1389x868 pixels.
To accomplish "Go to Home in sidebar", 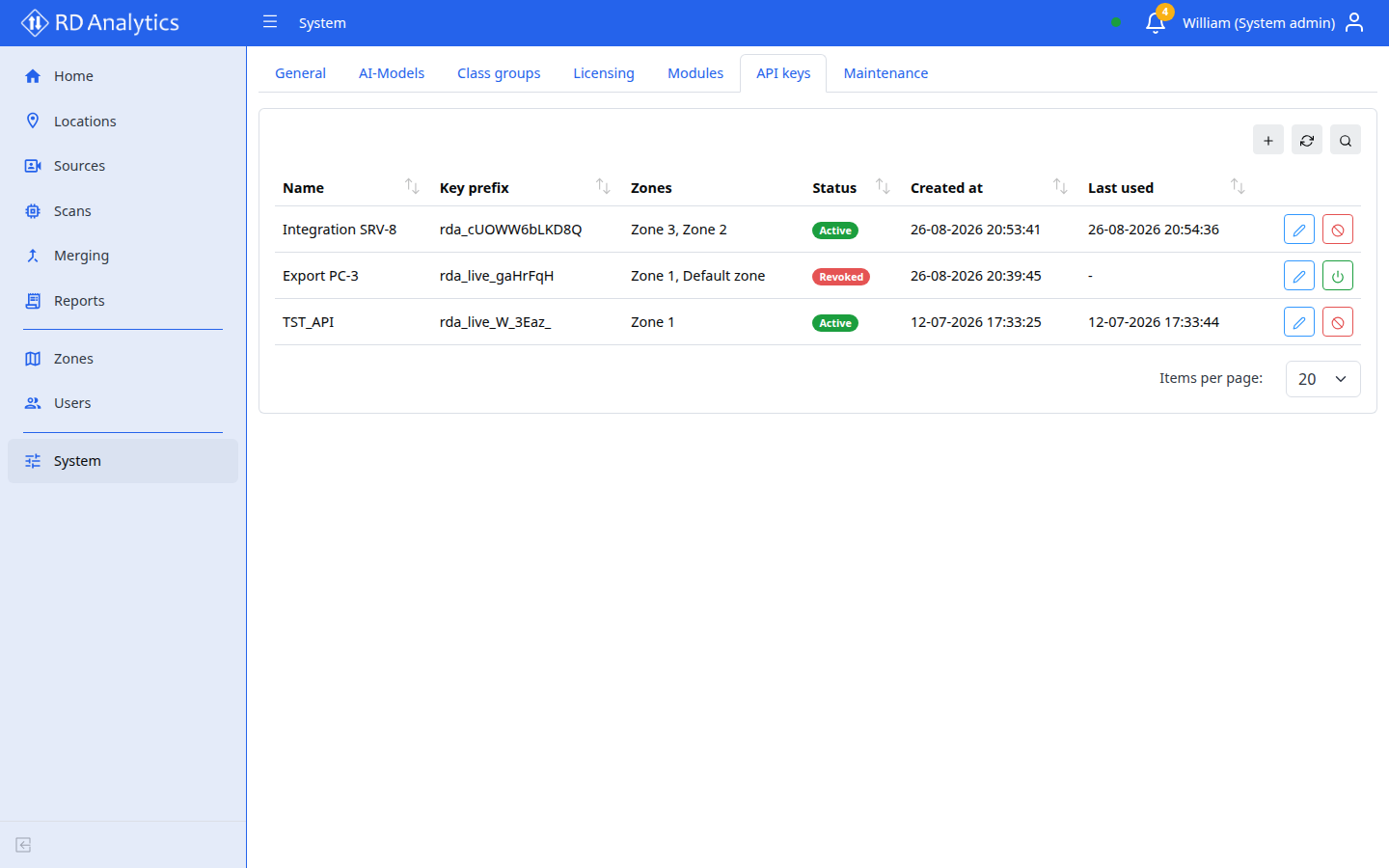I will (x=123, y=76).
